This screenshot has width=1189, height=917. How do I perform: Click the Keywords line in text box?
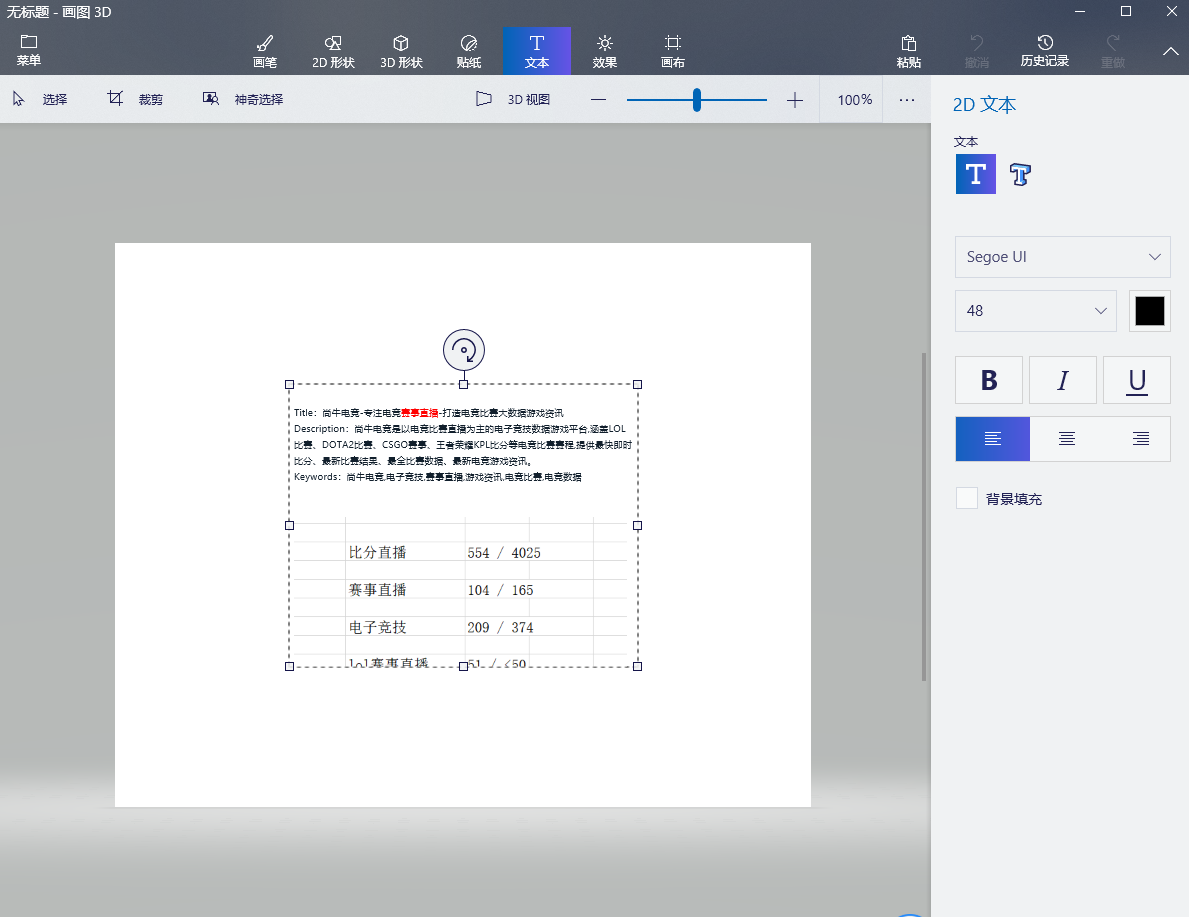pos(438,477)
